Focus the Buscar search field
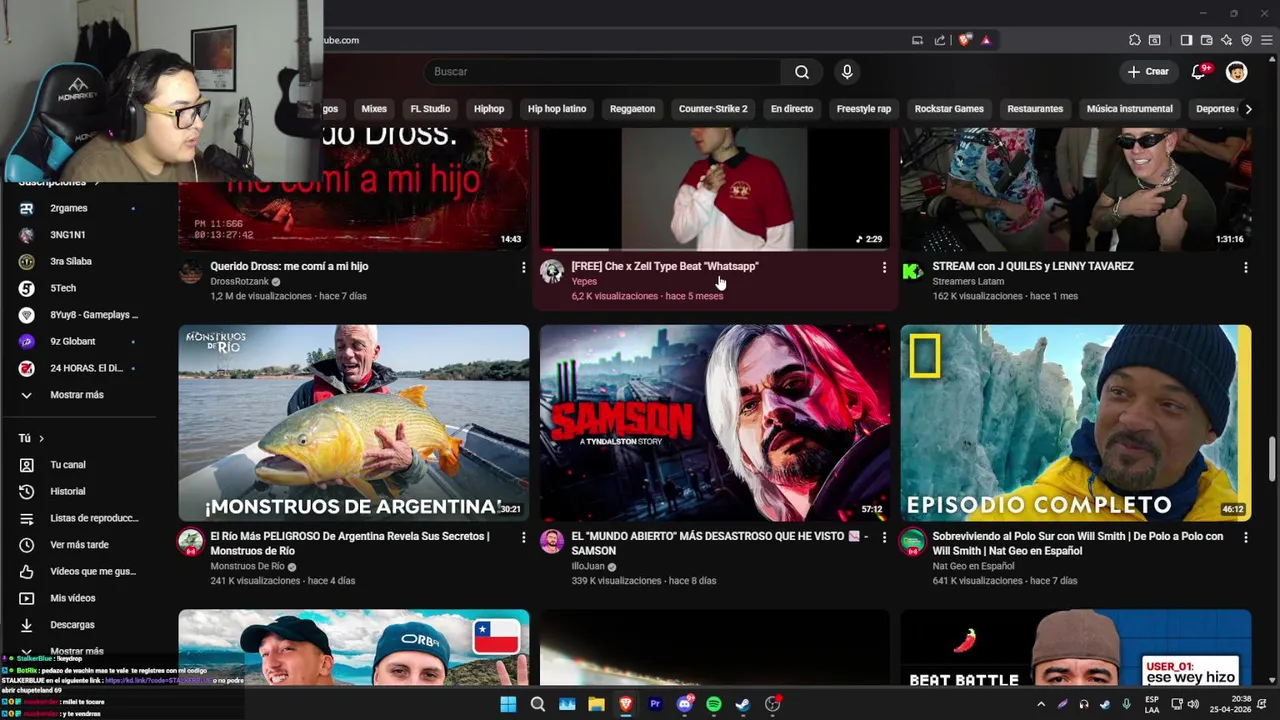The width and height of the screenshot is (1280, 720). pyautogui.click(x=603, y=72)
